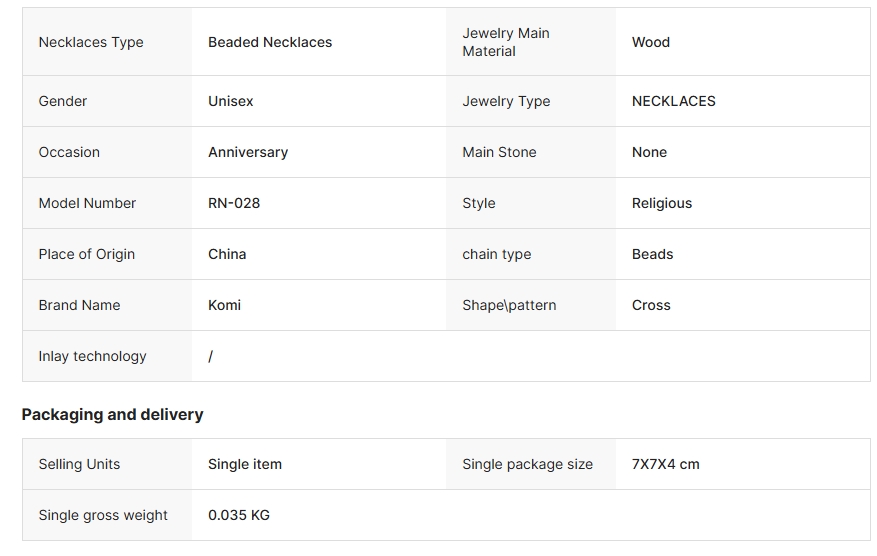Click the Religious style value
The image size is (877, 556).
(x=662, y=203)
